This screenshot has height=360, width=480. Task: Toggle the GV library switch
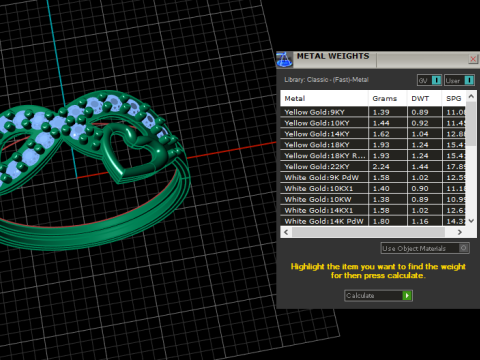pos(429,80)
